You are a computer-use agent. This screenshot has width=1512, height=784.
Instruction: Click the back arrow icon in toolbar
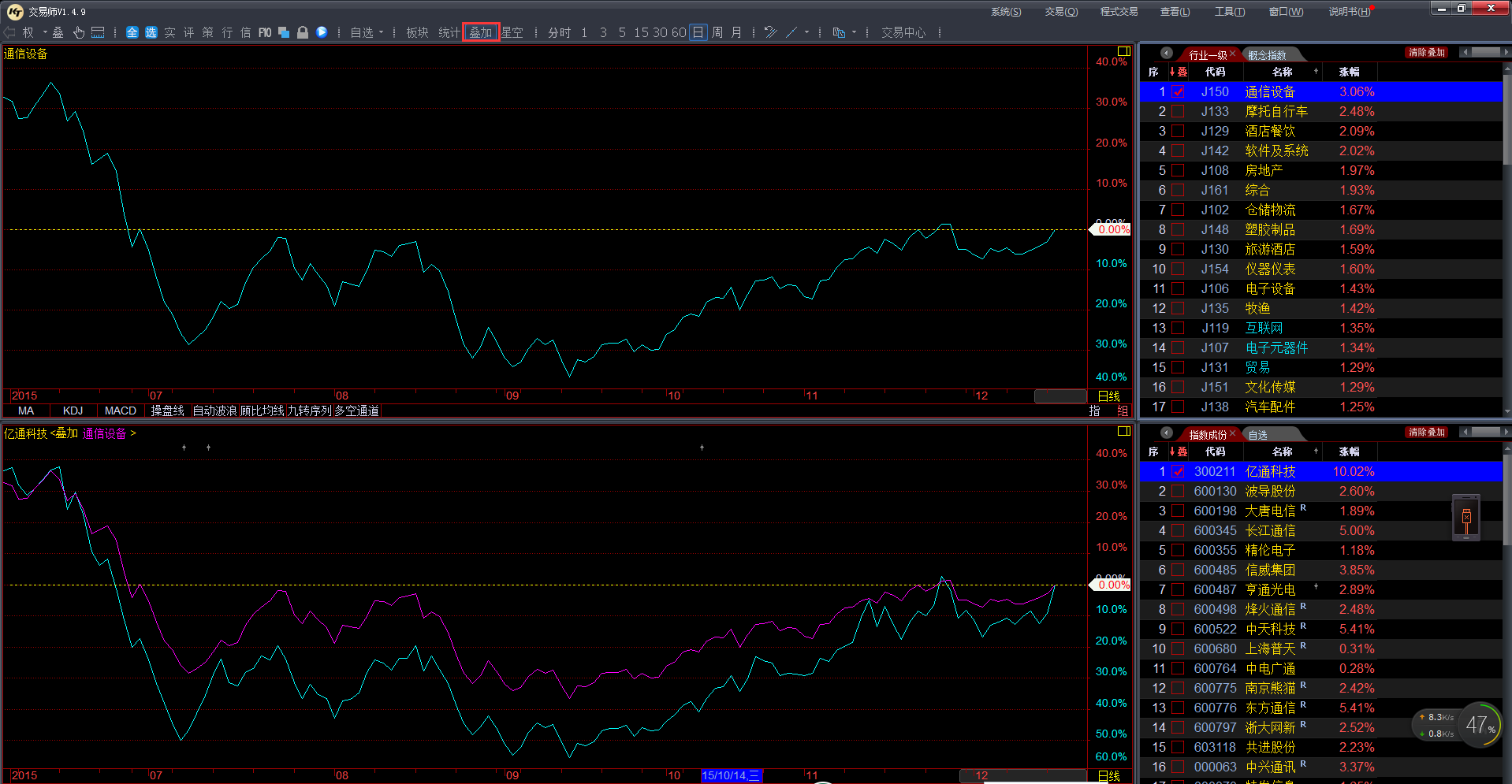pyautogui.click(x=9, y=32)
